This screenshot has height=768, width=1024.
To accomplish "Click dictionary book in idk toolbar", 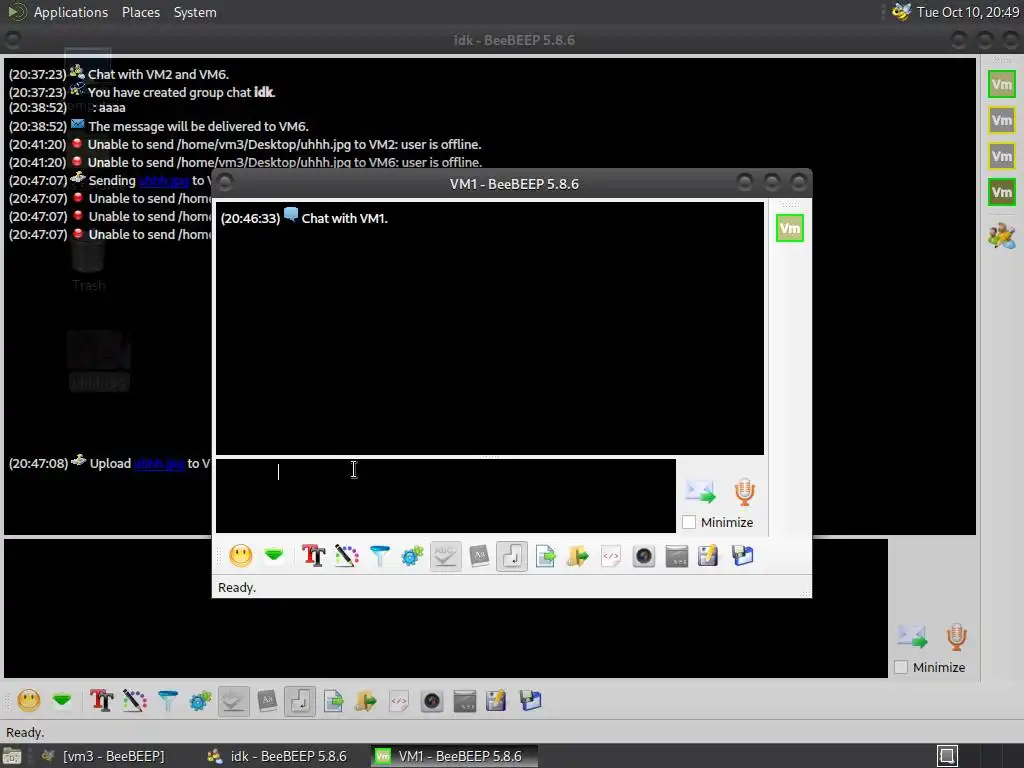I will [x=267, y=701].
